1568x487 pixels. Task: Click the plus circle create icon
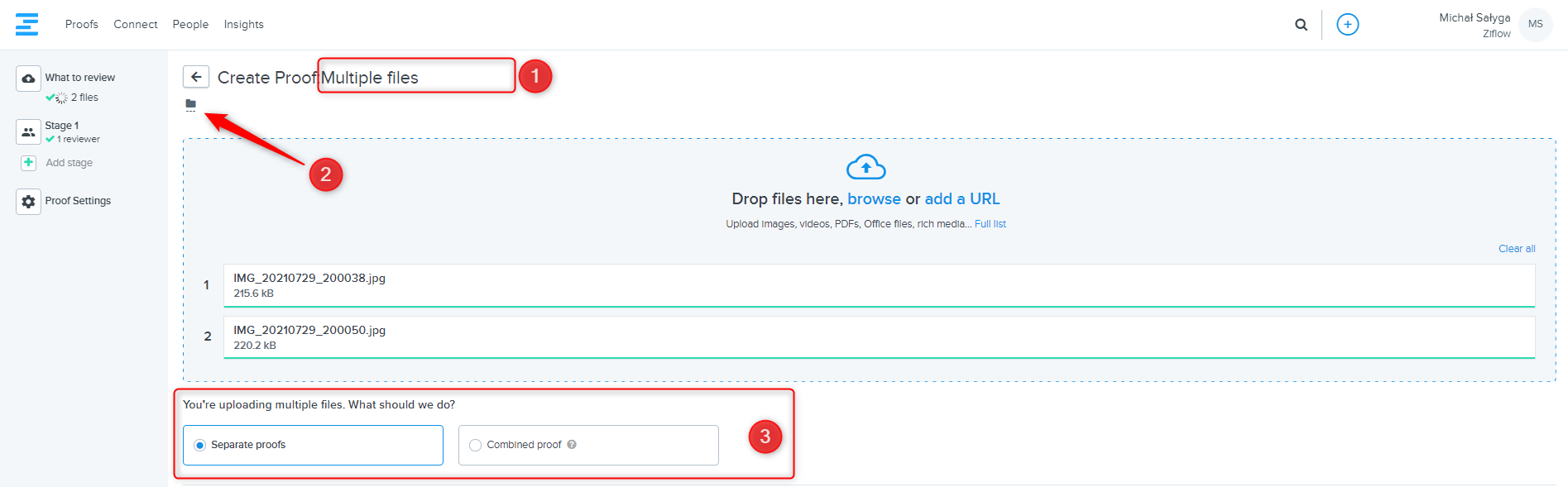pos(1347,25)
